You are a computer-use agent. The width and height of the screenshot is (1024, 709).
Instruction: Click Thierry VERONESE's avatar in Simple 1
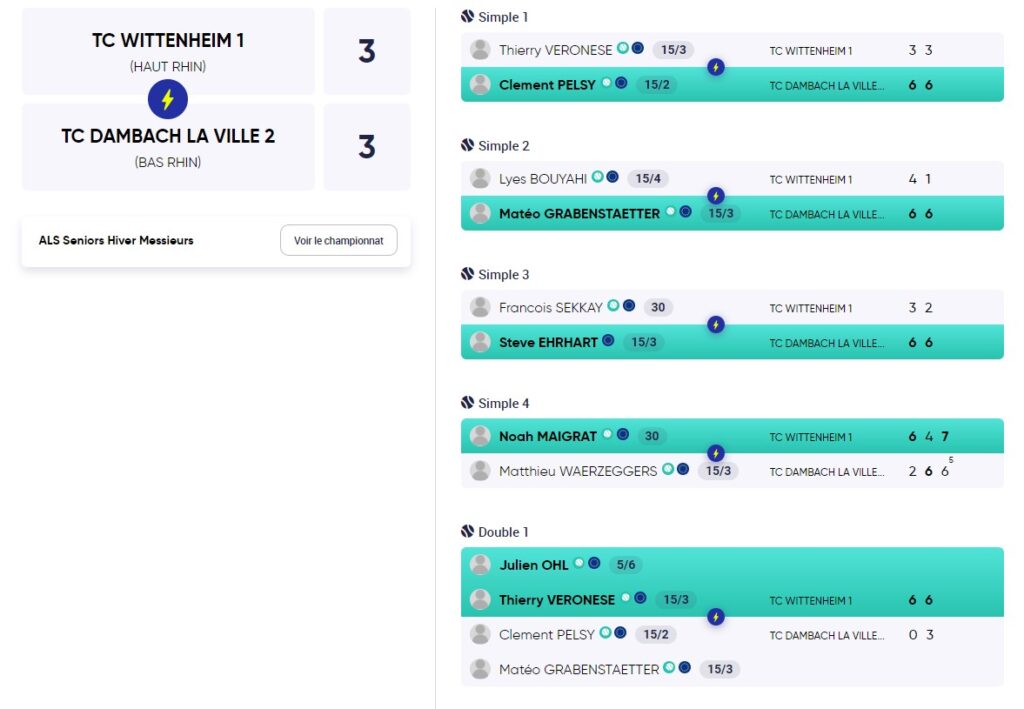pos(480,50)
